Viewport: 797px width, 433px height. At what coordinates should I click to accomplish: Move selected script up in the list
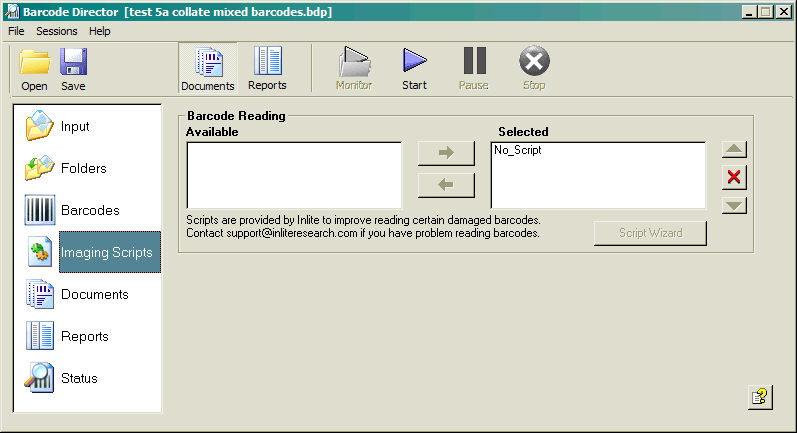734,149
